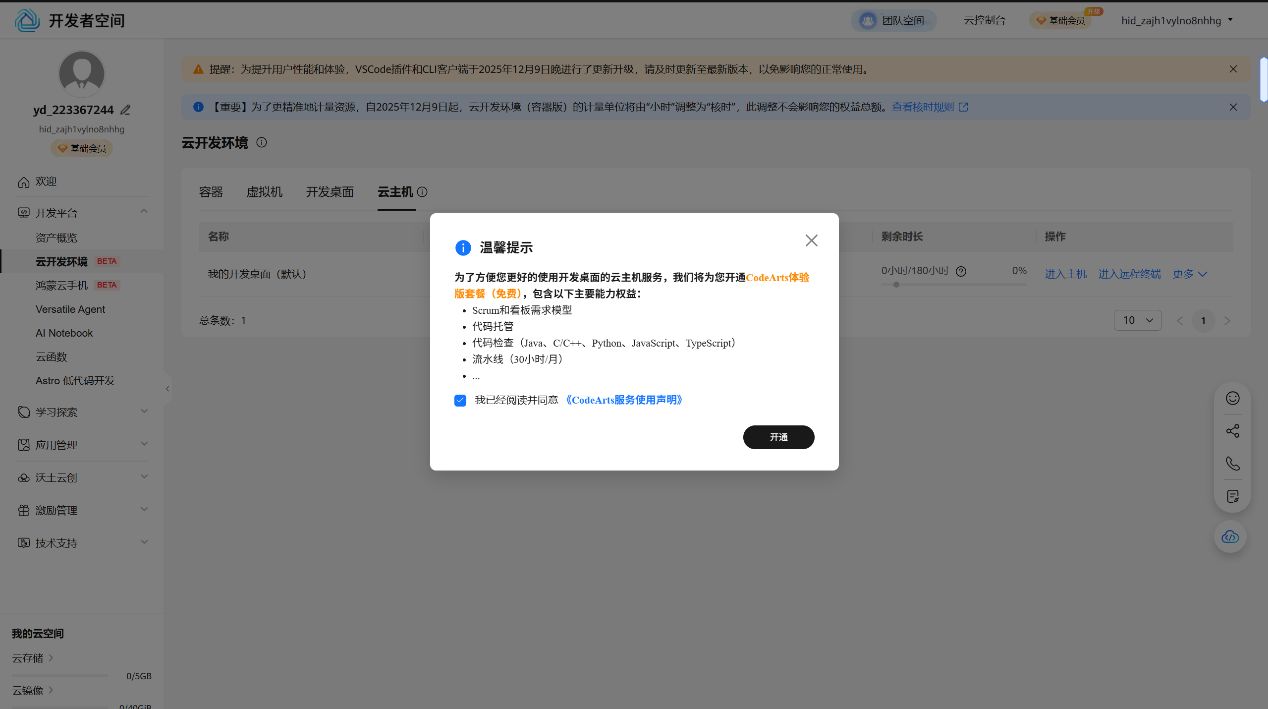Click the 沃土云创 sidebar icon
Image resolution: width=1268 pixels, height=709 pixels.
click(x=24, y=478)
